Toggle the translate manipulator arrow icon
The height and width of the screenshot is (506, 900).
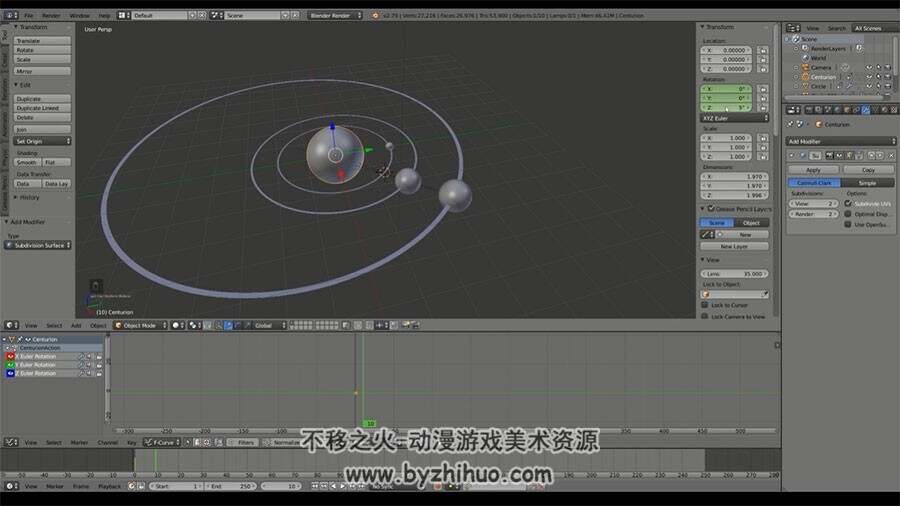coord(228,325)
